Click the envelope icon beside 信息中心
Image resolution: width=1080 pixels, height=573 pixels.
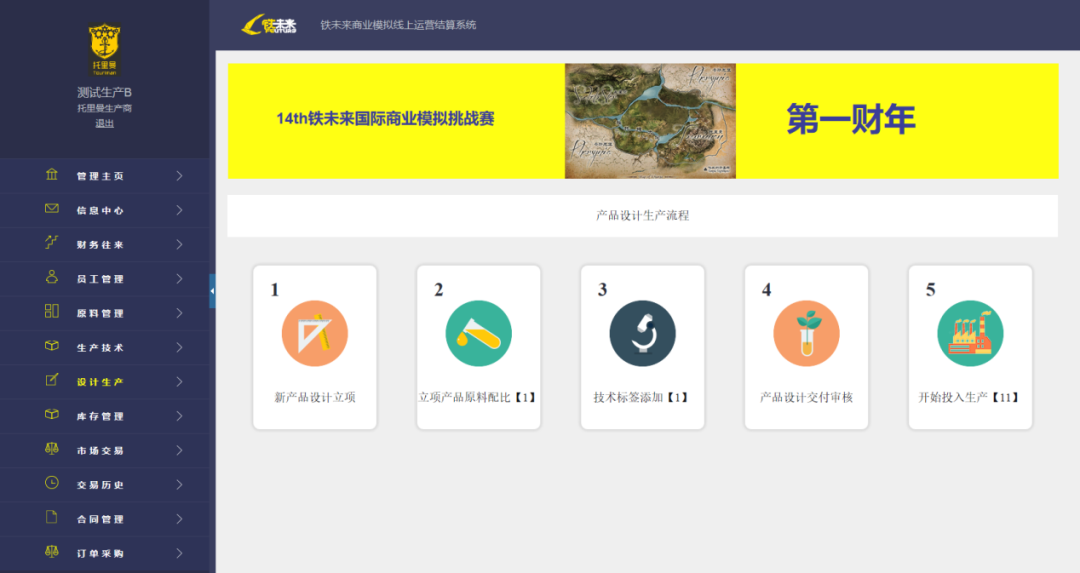tap(52, 209)
